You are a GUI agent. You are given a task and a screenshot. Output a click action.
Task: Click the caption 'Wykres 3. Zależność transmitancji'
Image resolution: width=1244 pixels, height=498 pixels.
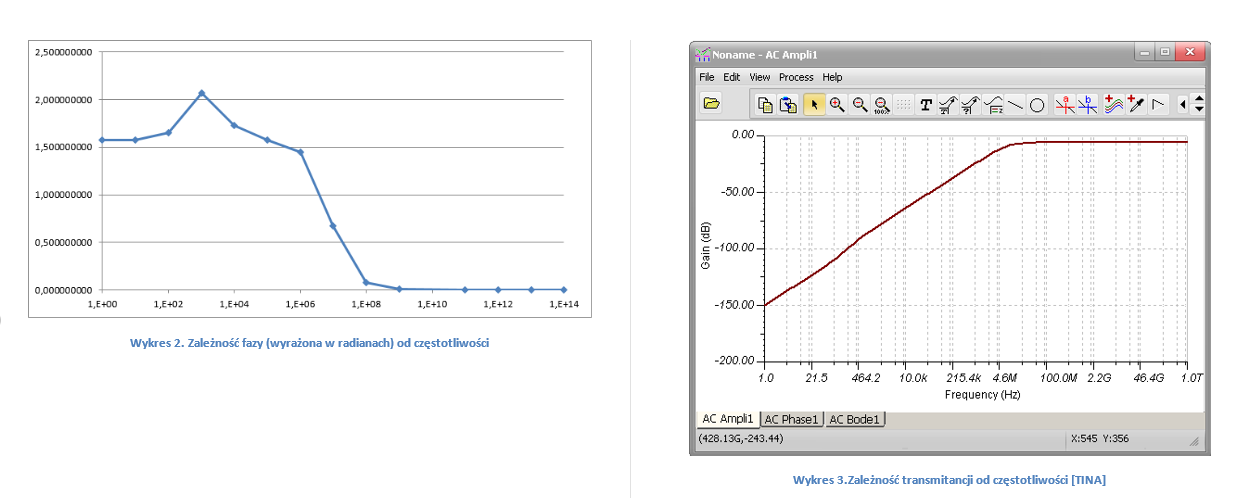(949, 480)
